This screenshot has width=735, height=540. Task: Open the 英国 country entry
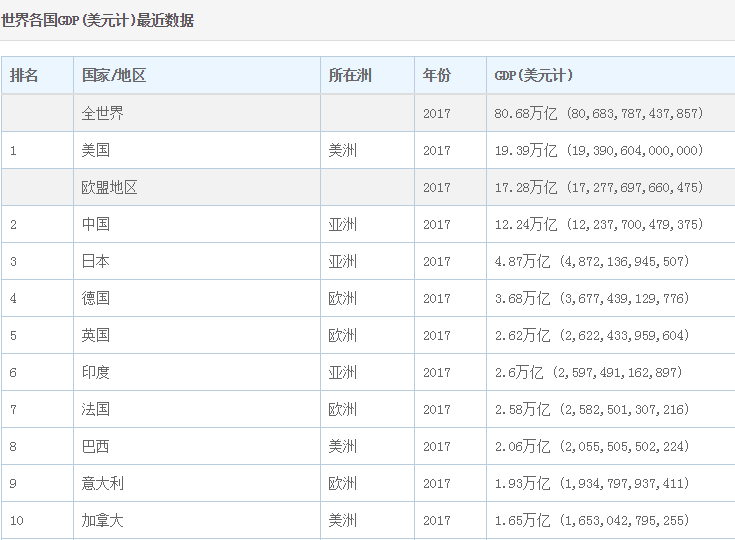pyautogui.click(x=96, y=335)
